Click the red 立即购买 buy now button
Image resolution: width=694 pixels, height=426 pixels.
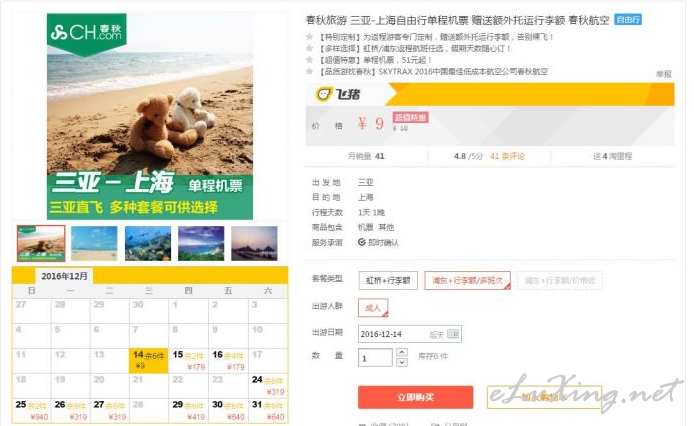pos(415,397)
